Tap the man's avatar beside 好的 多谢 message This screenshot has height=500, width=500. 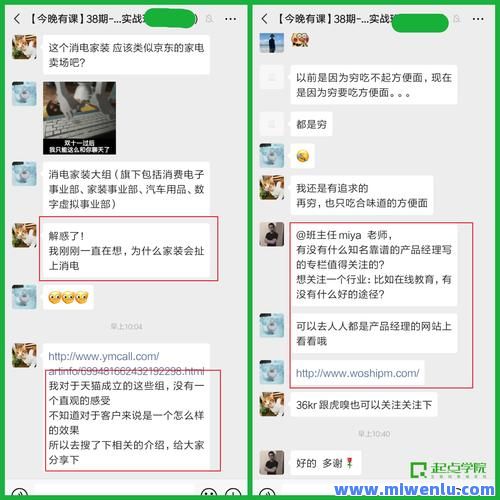[x=272, y=462]
